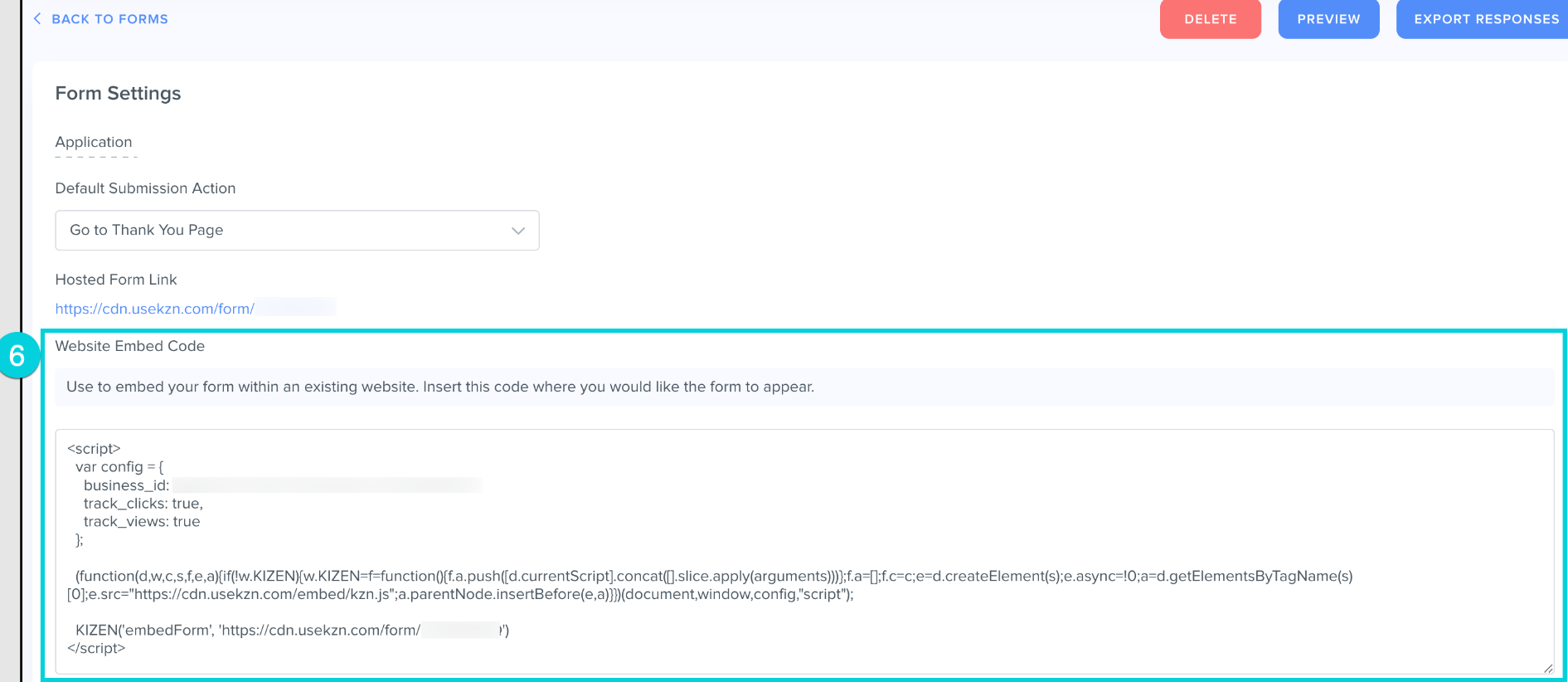Viewport: 1568px width, 682px height.
Task: Click the back chevron arrow icon
Action: [36, 18]
